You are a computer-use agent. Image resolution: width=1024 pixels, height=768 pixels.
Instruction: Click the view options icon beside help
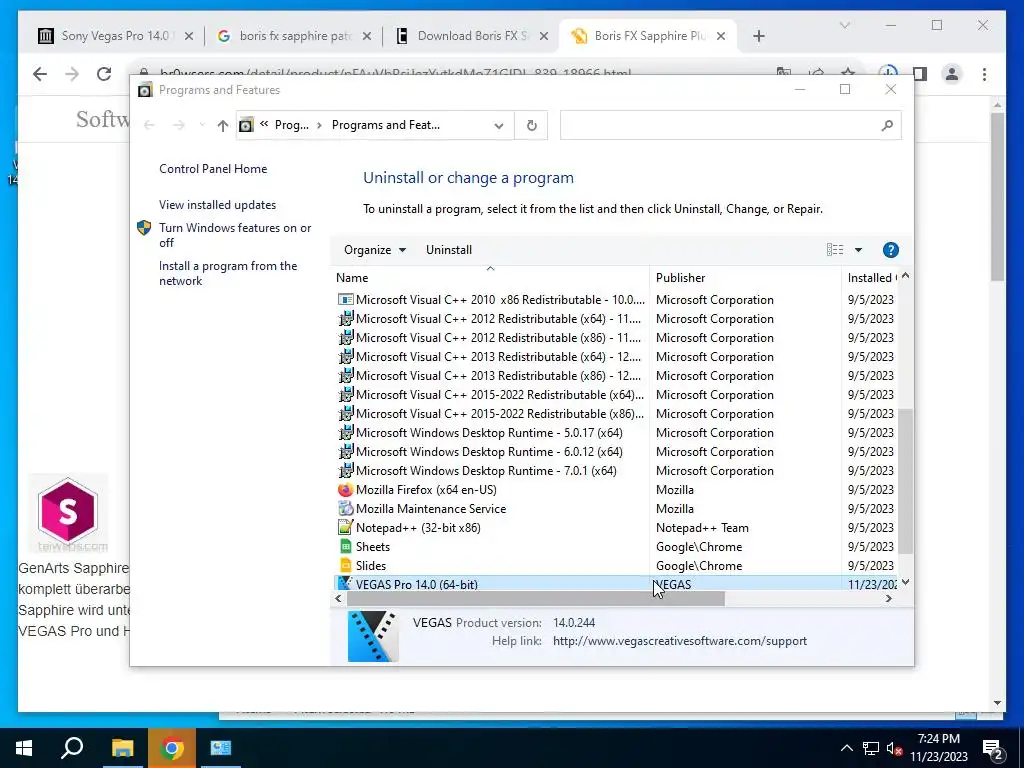(x=835, y=250)
